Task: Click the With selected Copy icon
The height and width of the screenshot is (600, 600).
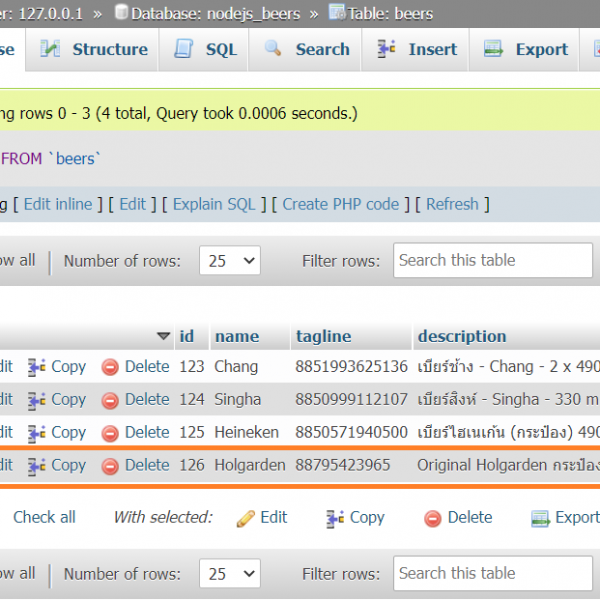Action: [x=336, y=518]
